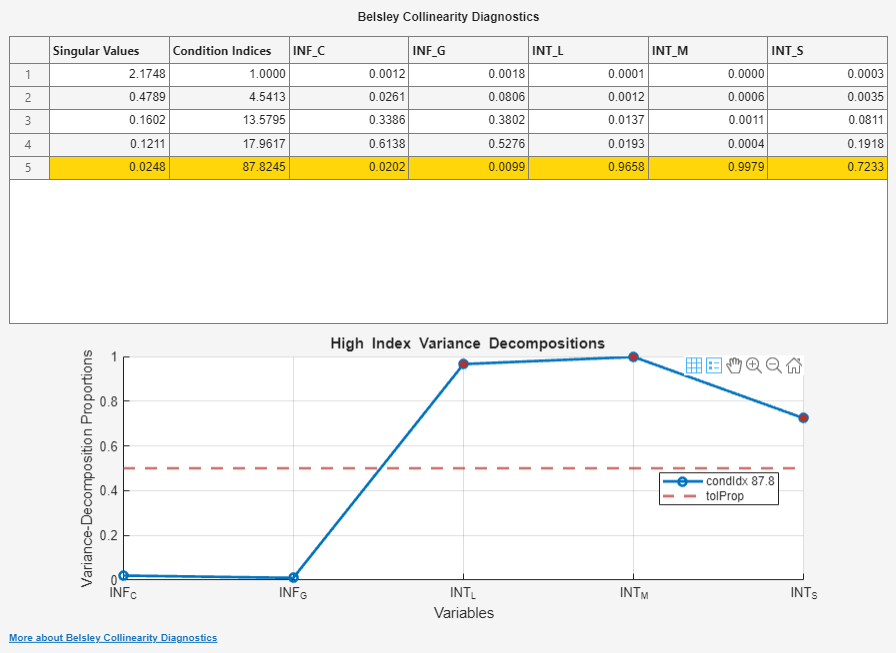This screenshot has height=653, width=896.
Task: Click the INT_M data point on plot
Action: [x=633, y=357]
